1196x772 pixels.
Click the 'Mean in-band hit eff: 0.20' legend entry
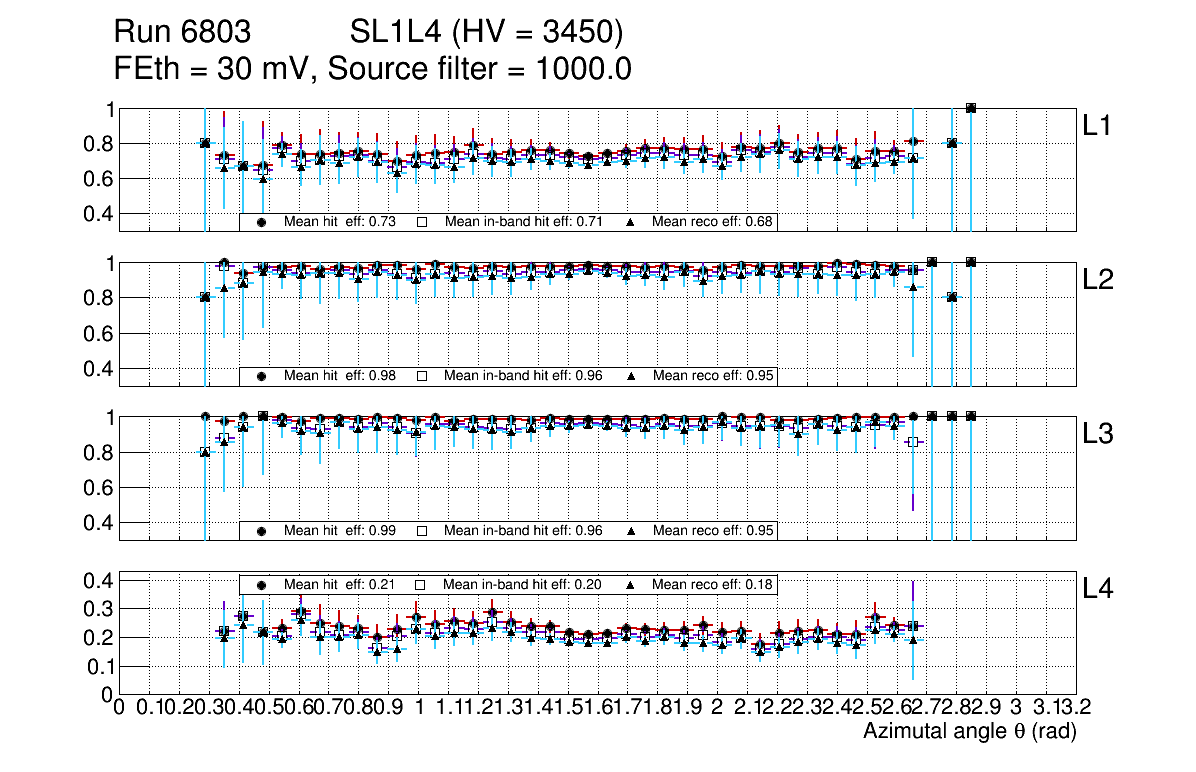523,584
